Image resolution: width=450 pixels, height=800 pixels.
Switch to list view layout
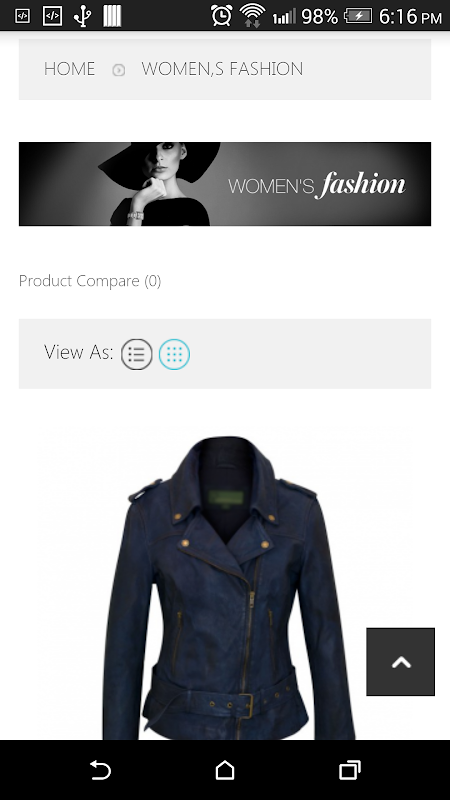point(136,354)
